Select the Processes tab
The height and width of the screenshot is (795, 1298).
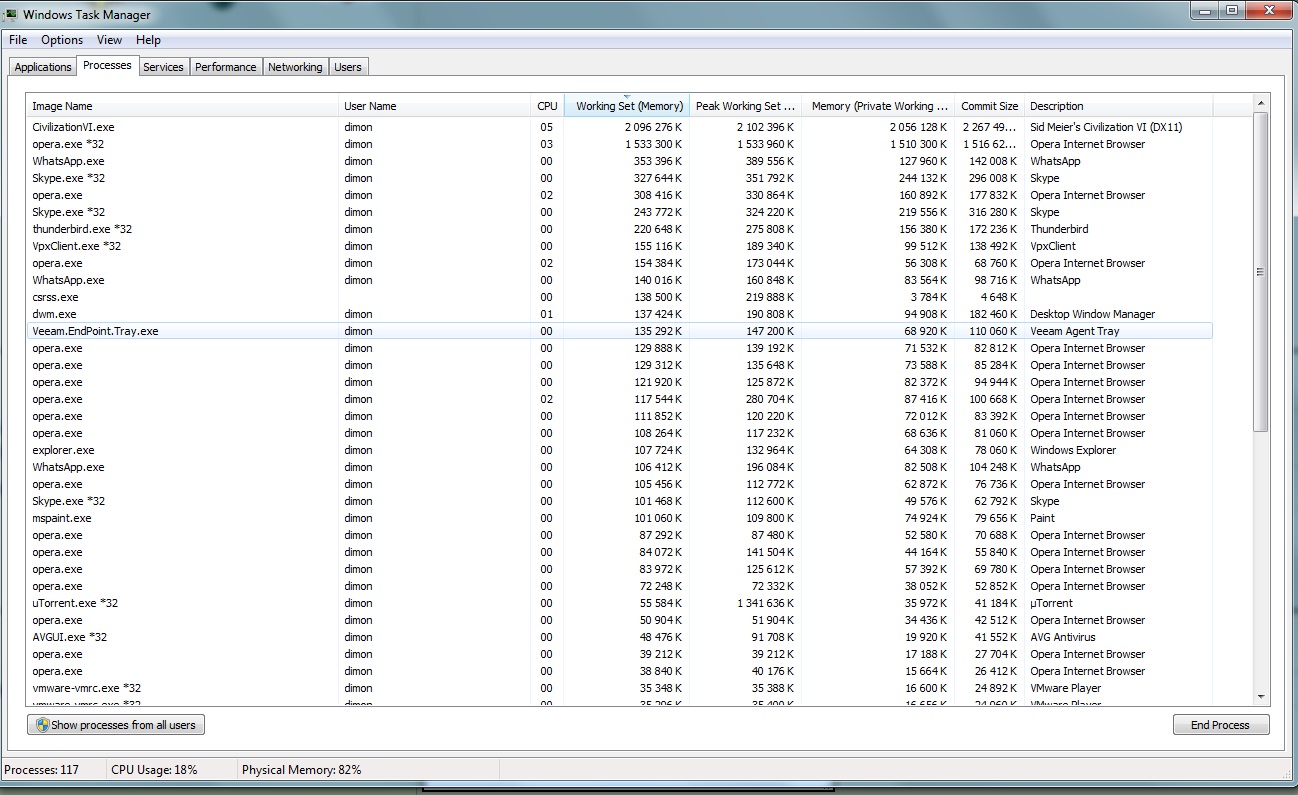[107, 65]
